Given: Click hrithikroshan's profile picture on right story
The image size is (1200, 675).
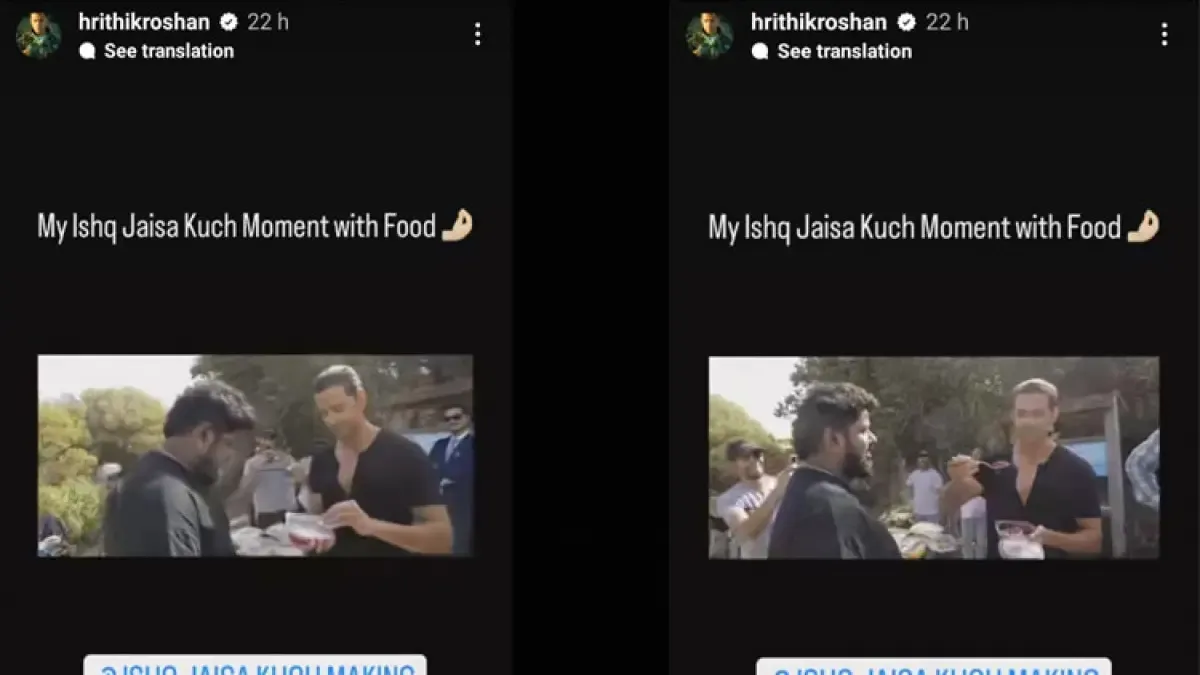Looking at the screenshot, I should pyautogui.click(x=709, y=34).
